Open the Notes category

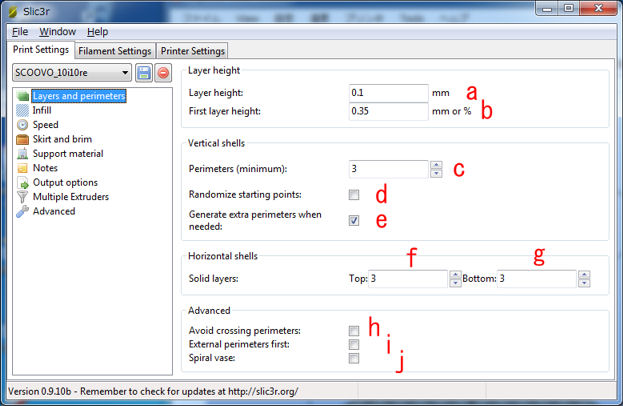tap(45, 168)
